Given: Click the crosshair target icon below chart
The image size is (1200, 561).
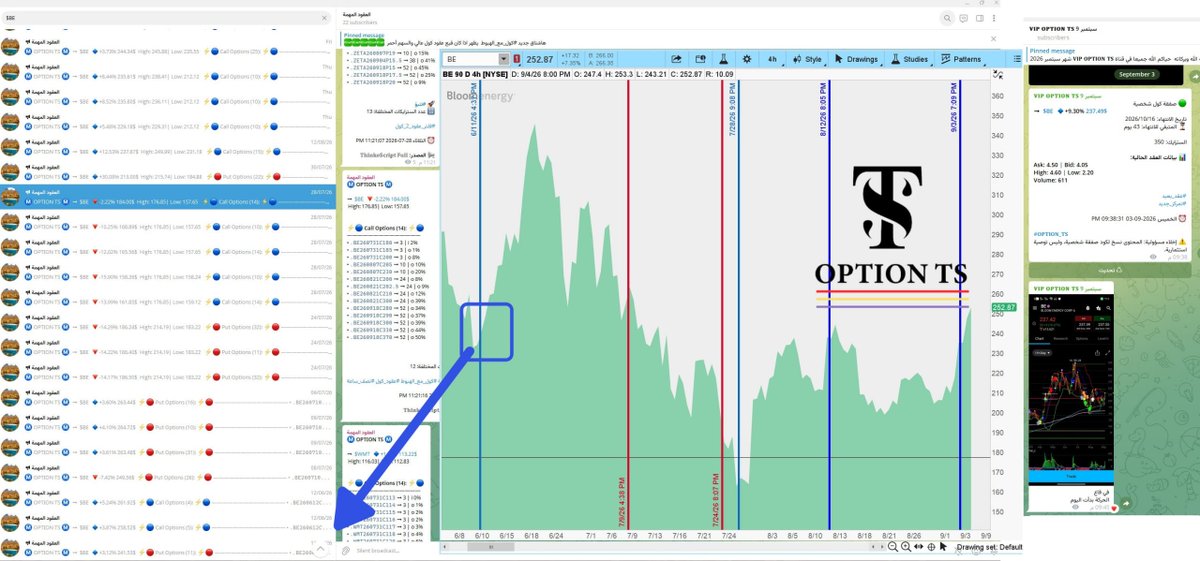Looking at the screenshot, I should pyautogui.click(x=931, y=547).
